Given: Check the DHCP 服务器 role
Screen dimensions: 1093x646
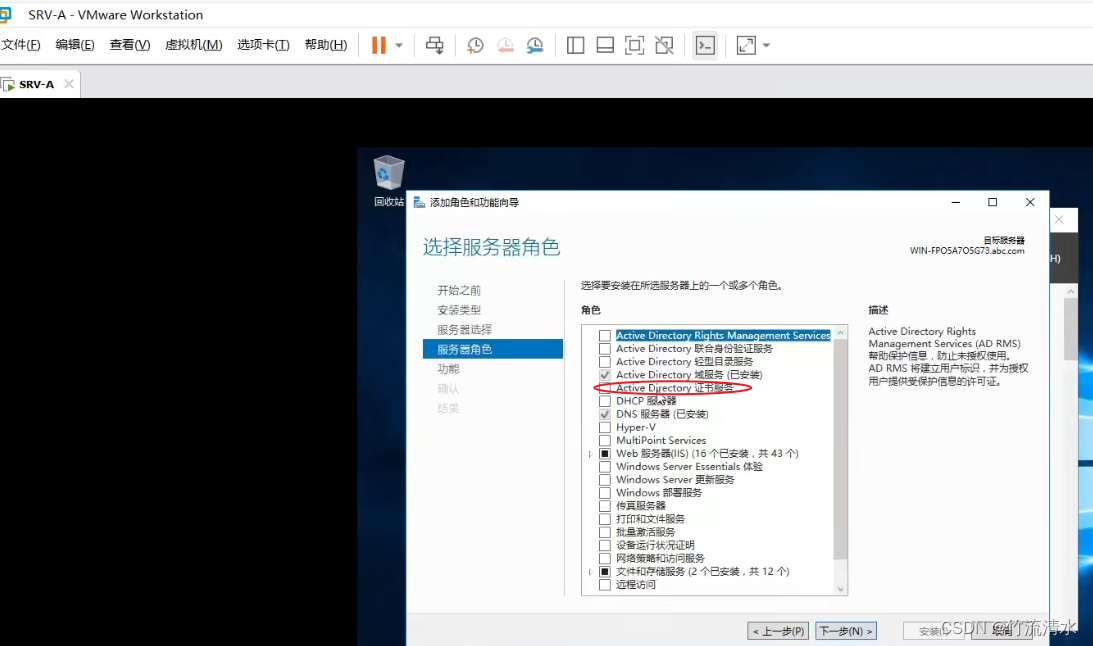Looking at the screenshot, I should (x=604, y=401).
